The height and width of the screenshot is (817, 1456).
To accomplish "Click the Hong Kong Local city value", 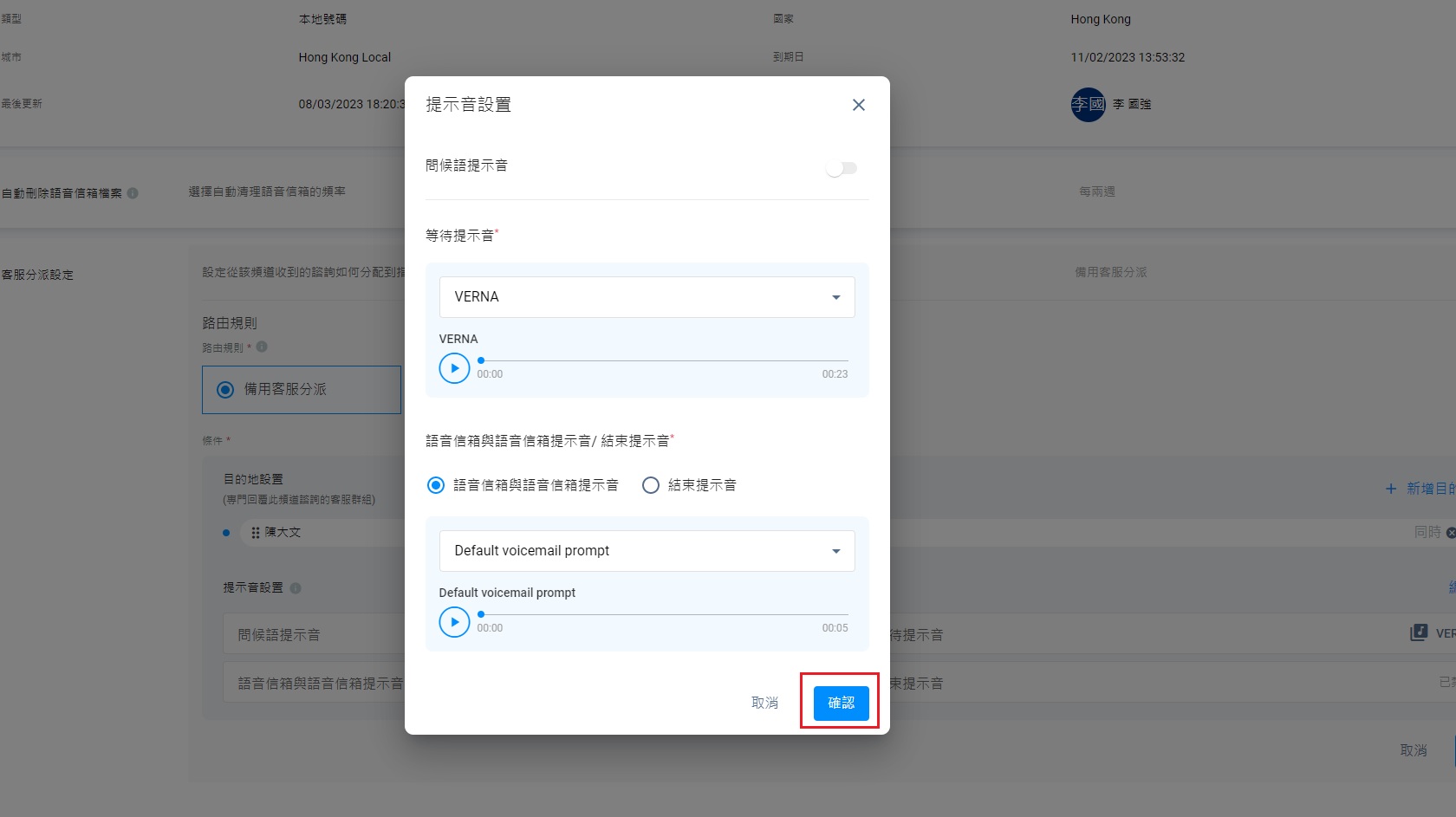I will tap(345, 57).
